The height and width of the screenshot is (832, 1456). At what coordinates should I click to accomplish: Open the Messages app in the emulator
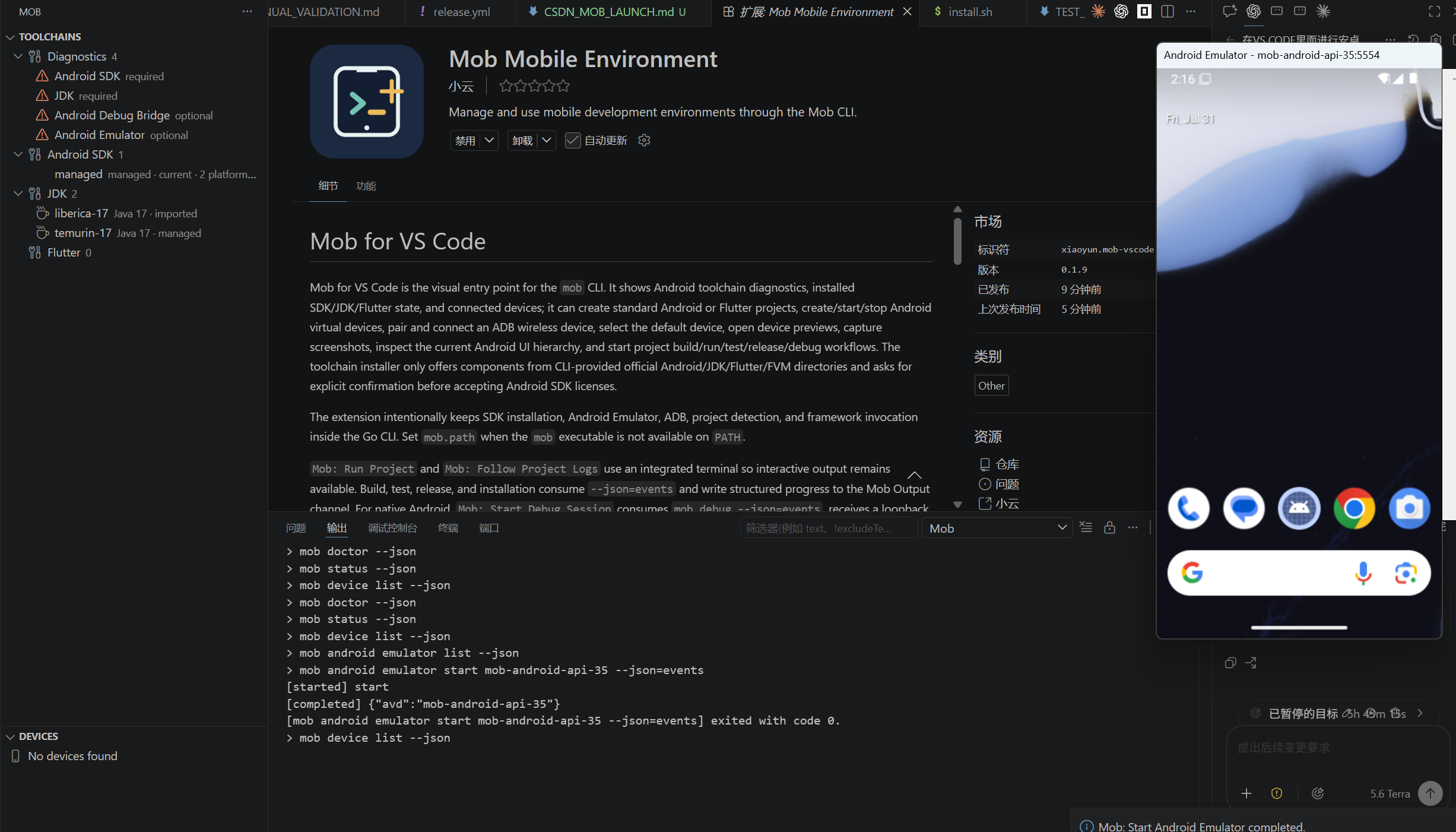pos(1244,508)
